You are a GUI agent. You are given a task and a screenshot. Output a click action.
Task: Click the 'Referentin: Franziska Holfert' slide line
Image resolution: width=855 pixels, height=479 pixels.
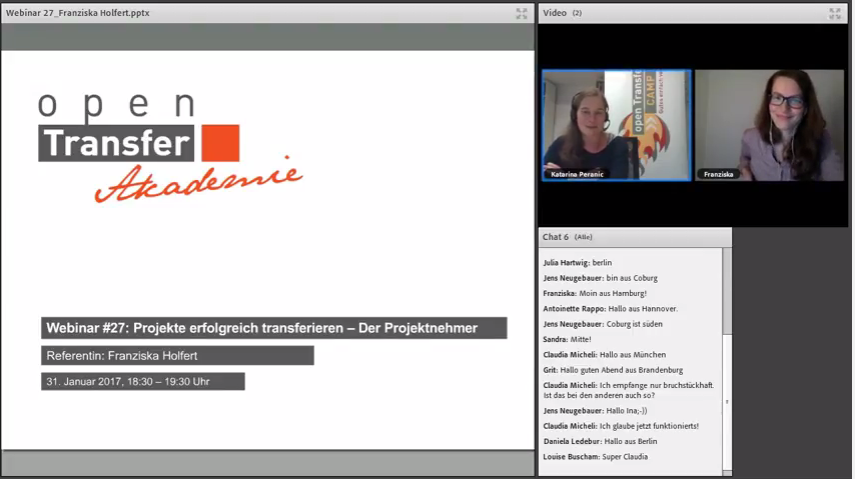[x=177, y=356]
